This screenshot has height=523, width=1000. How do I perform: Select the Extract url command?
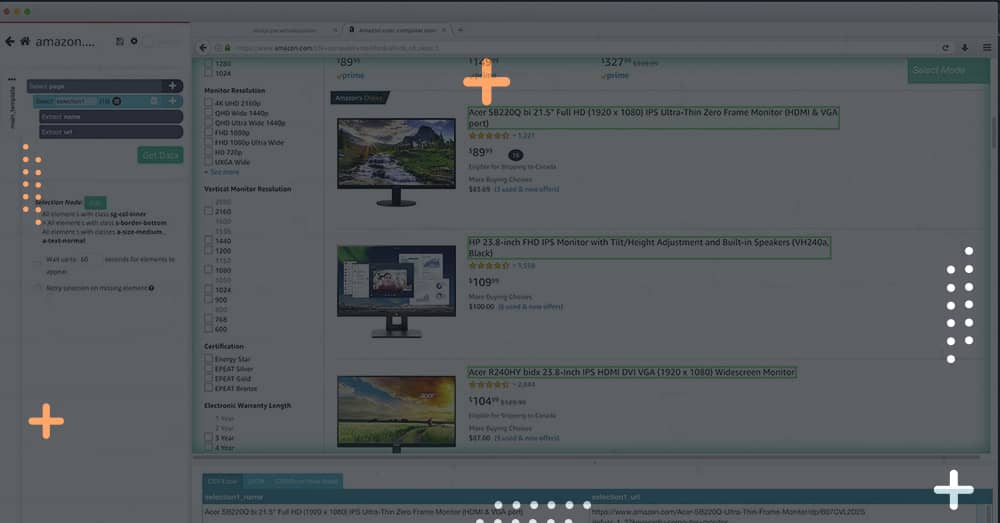click(x=111, y=132)
